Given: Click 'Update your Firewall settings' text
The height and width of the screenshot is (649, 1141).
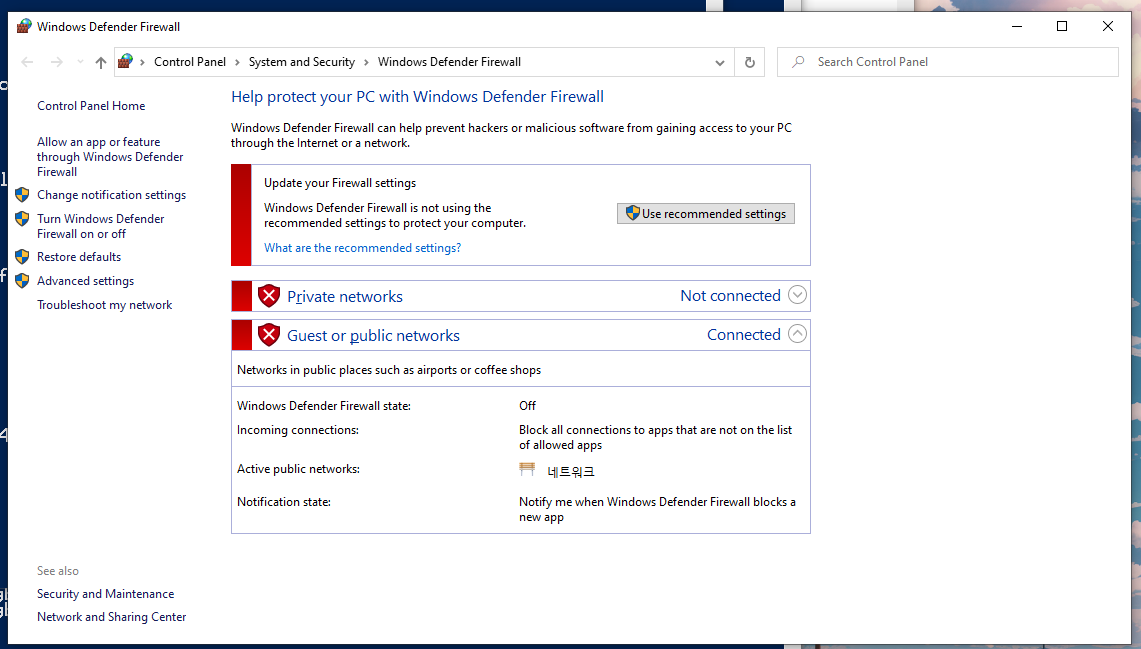Looking at the screenshot, I should 340,183.
